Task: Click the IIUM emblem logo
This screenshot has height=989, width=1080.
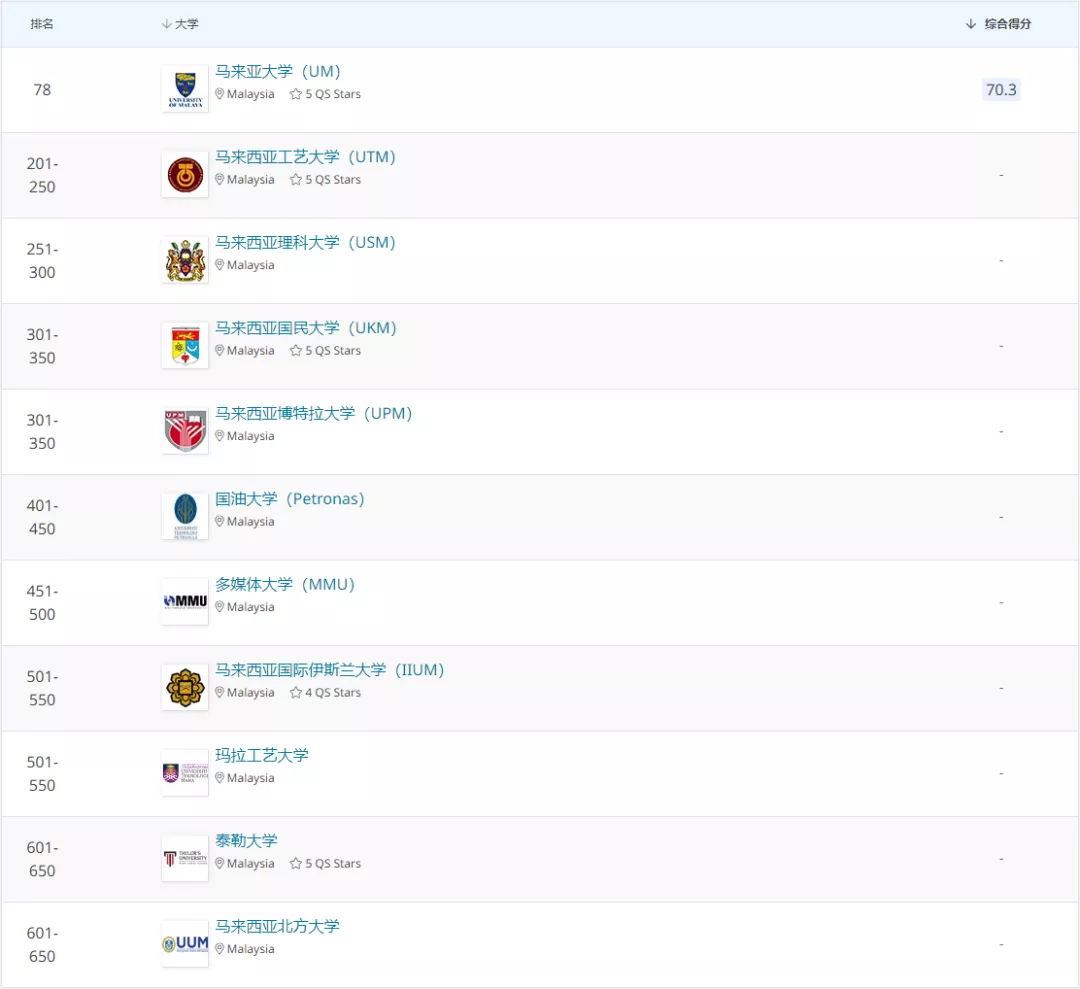Action: [x=185, y=687]
